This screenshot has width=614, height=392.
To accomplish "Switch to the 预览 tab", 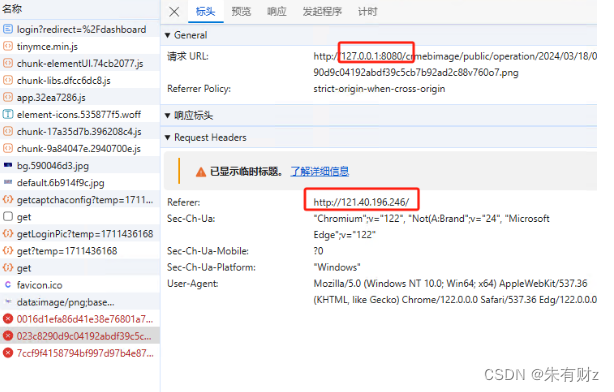I will (241, 12).
